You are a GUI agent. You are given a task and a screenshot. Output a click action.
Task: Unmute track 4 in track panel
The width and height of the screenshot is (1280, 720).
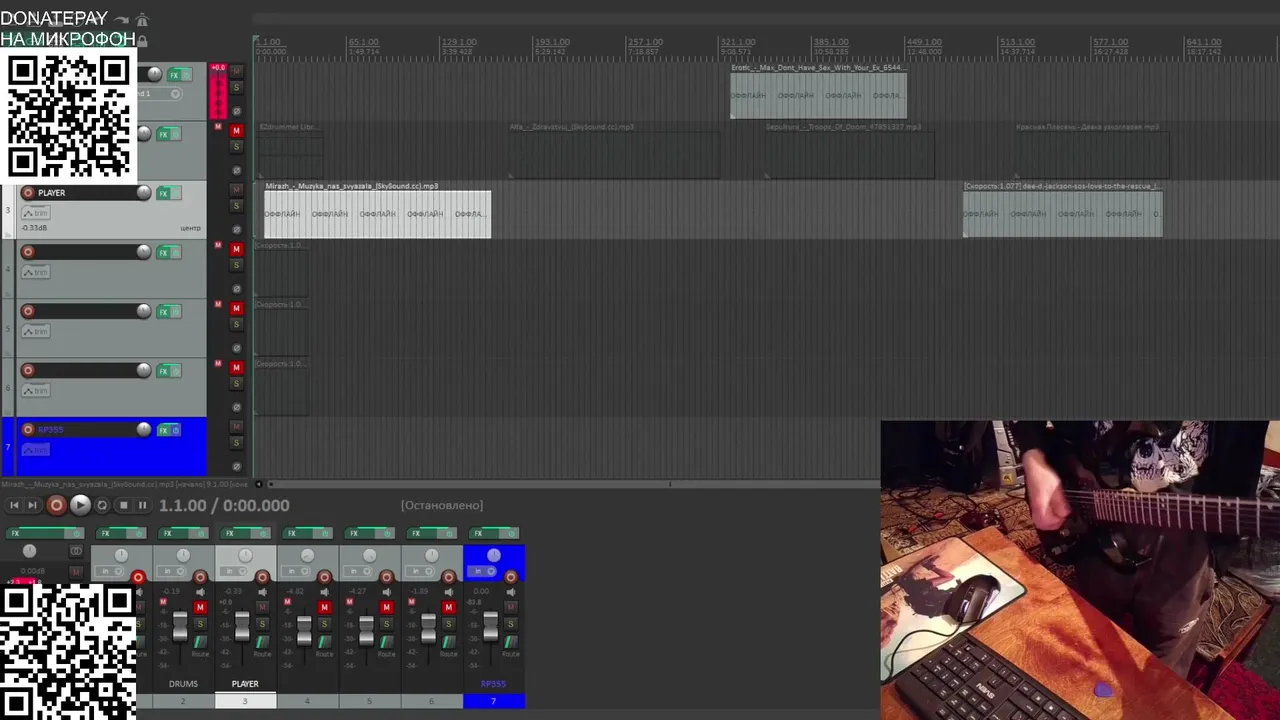236,249
